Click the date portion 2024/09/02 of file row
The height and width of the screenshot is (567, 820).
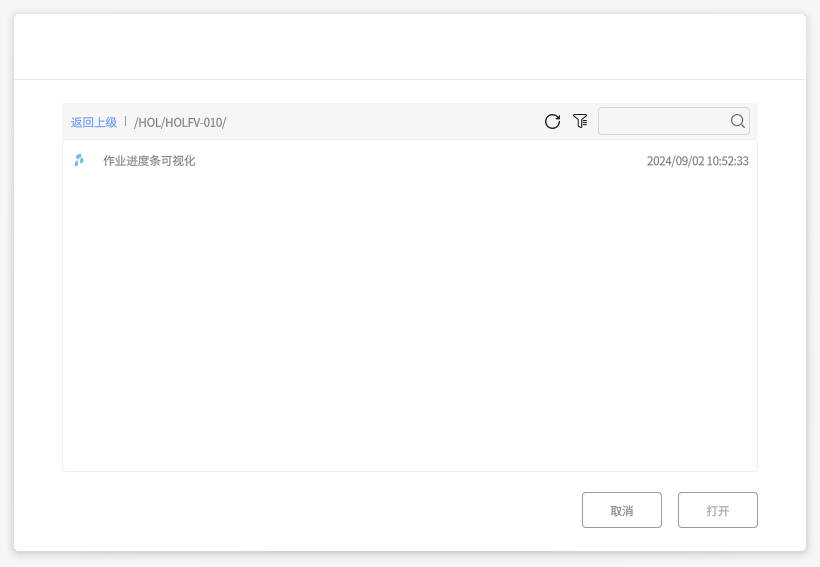[x=674, y=160]
